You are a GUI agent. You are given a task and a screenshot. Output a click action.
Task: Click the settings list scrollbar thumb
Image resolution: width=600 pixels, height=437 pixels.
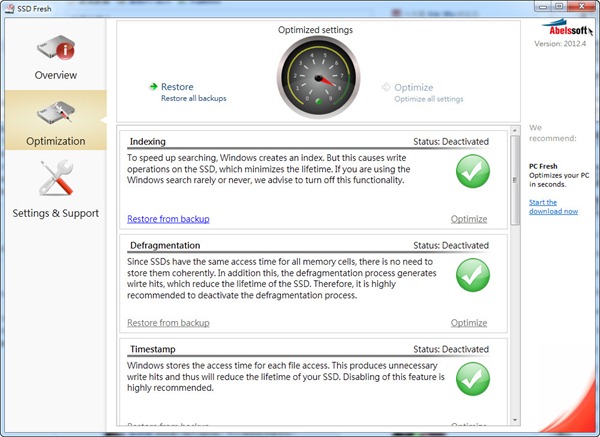(x=515, y=180)
